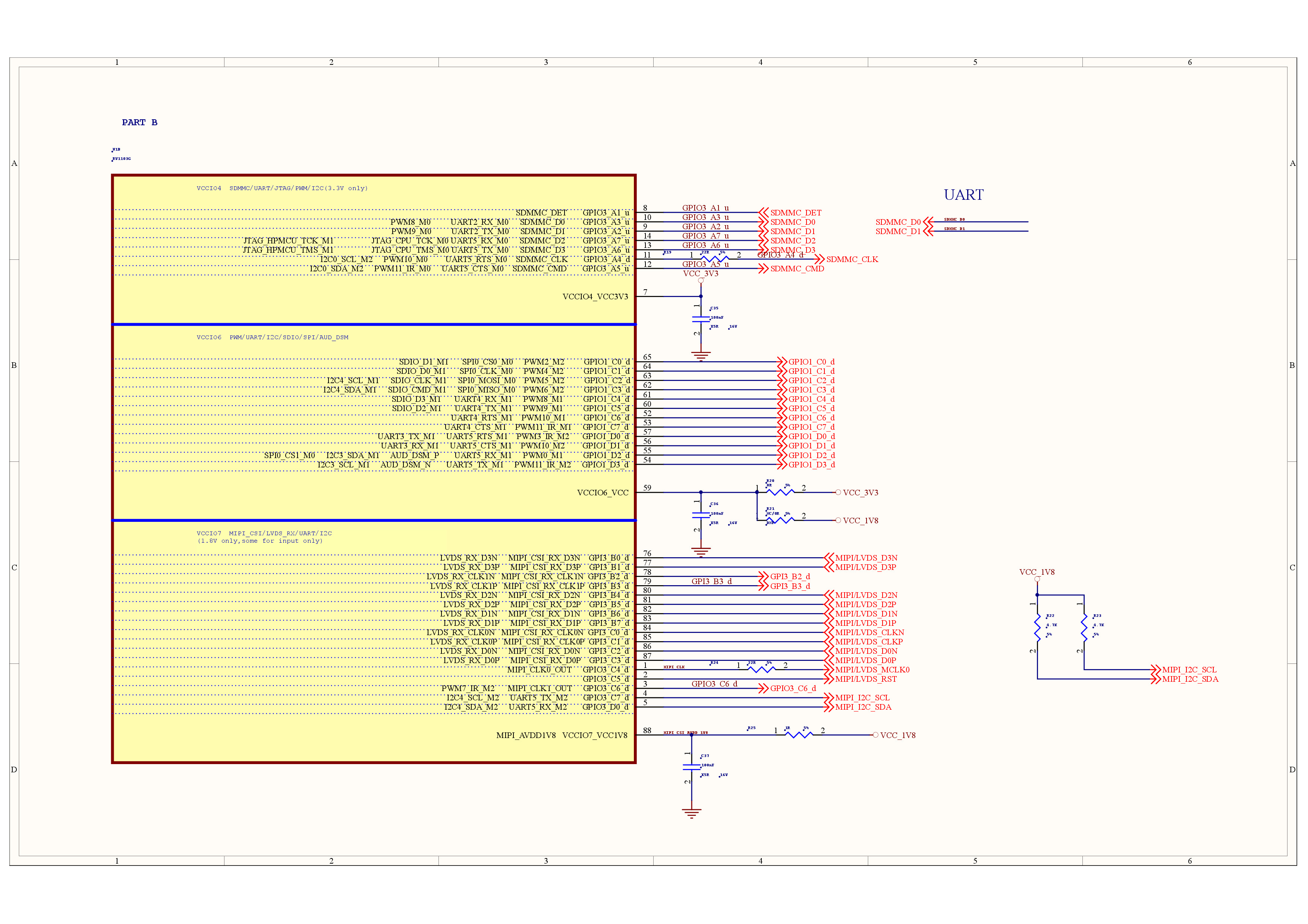The height and width of the screenshot is (924, 1308).
Task: Select the PART B title text
Action: (139, 122)
